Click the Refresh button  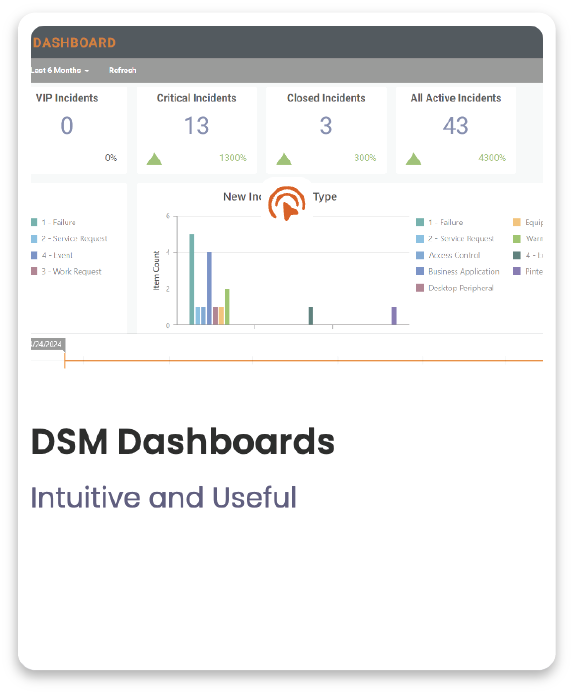[x=123, y=70]
